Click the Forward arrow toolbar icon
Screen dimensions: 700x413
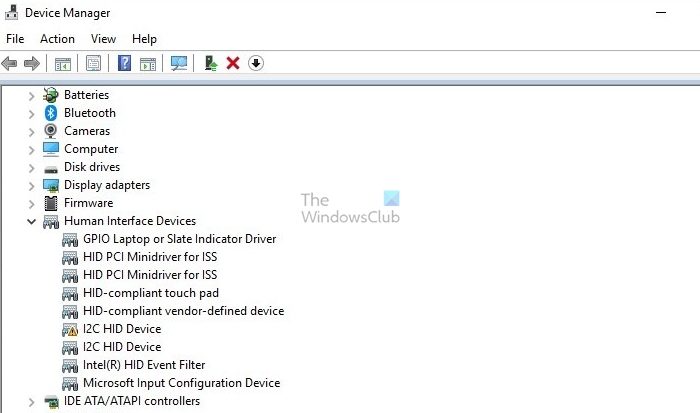(x=32, y=63)
